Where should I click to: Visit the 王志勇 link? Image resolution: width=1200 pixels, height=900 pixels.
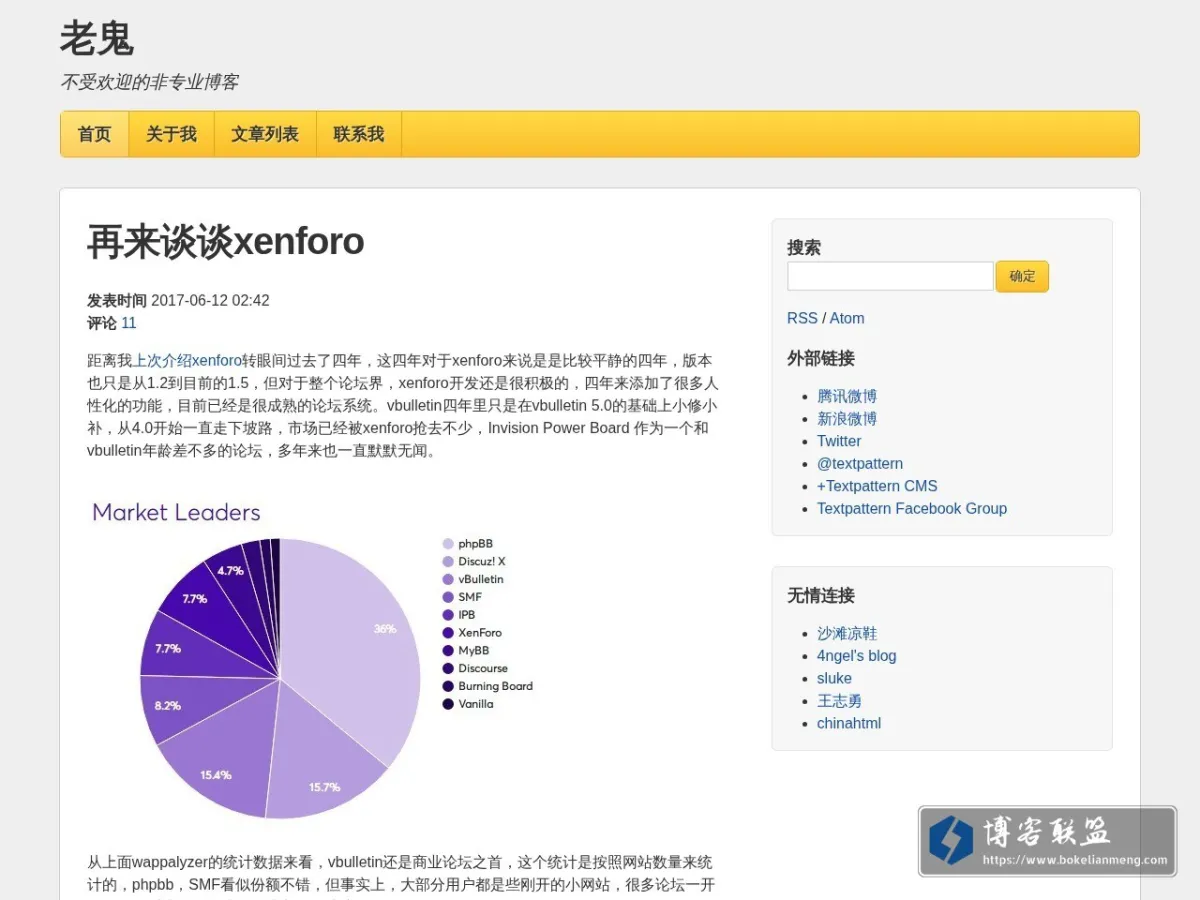pyautogui.click(x=839, y=701)
